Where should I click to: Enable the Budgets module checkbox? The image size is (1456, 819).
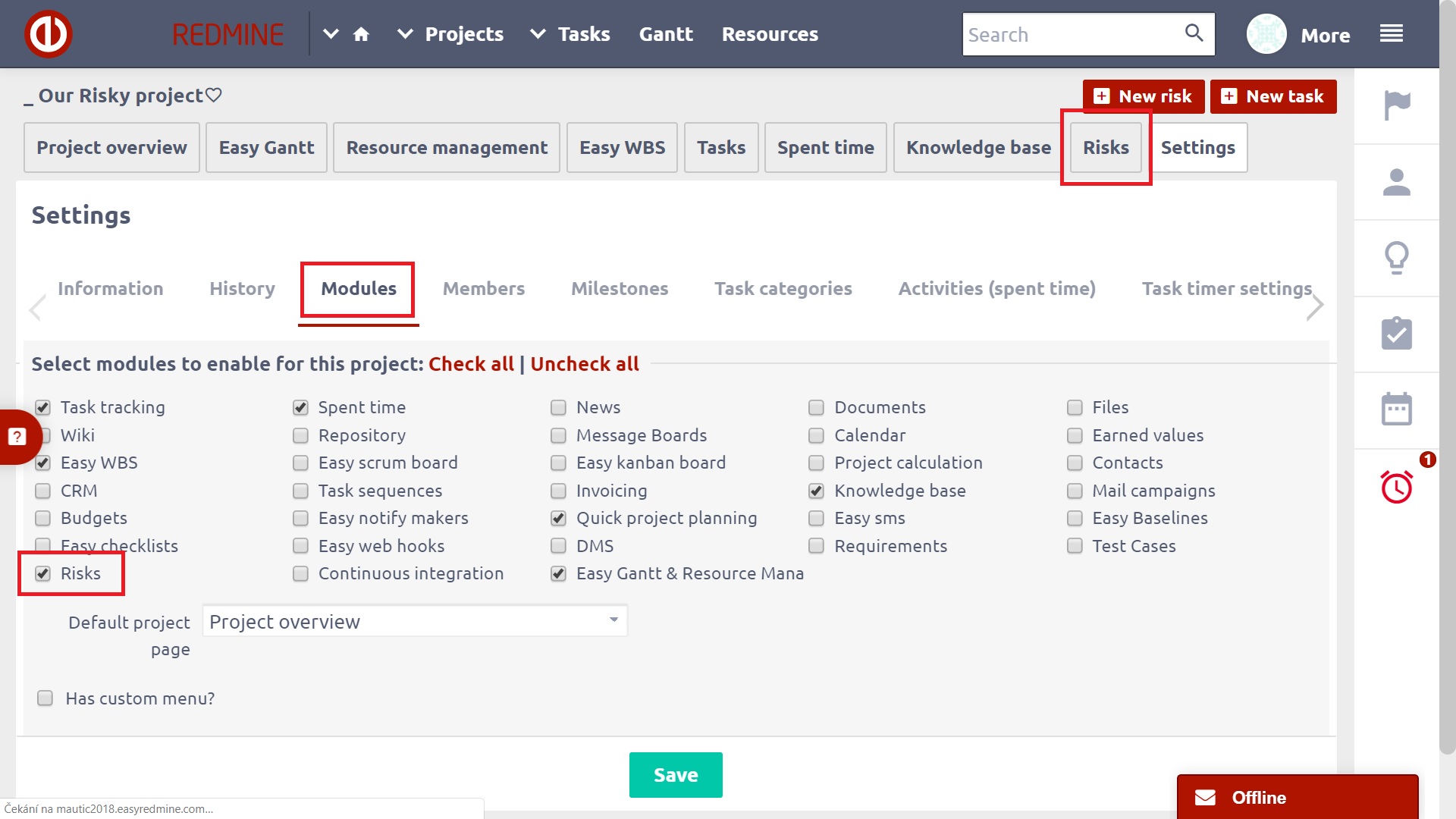(x=43, y=519)
